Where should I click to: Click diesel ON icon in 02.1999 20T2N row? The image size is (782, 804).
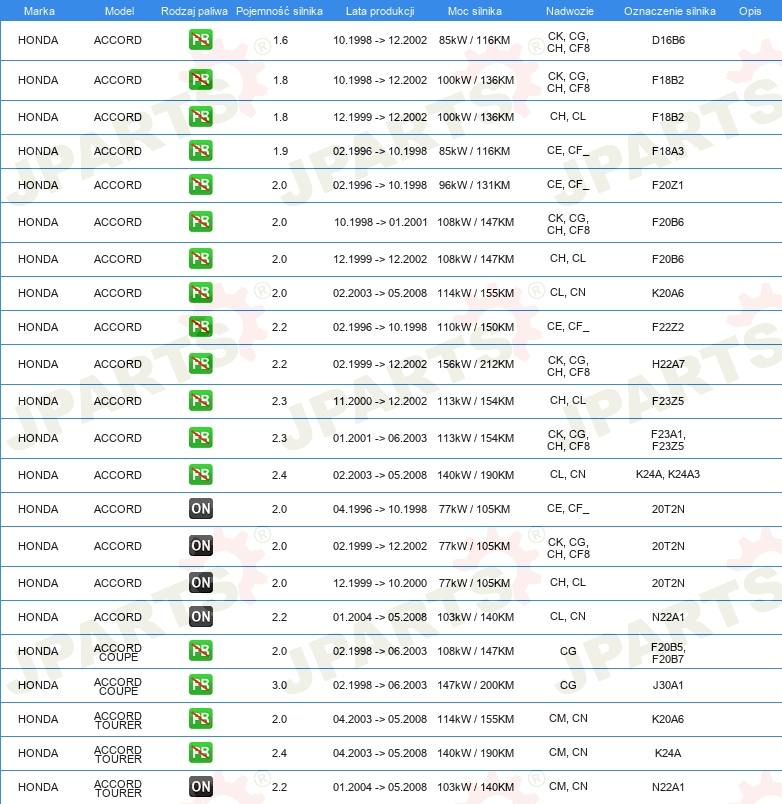click(x=200, y=546)
